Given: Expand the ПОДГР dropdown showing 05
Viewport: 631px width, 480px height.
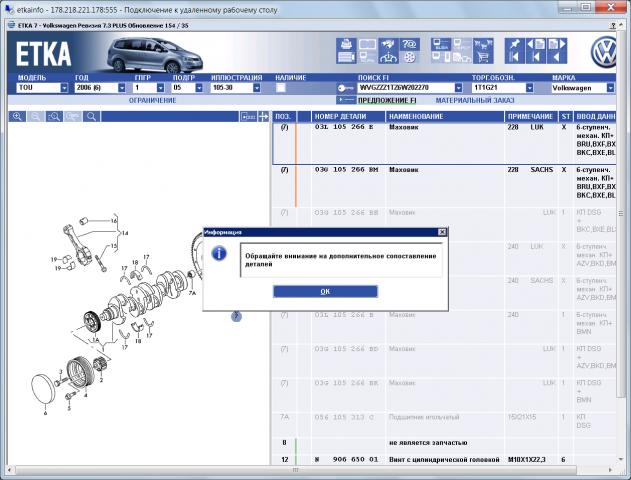Looking at the screenshot, I should point(199,88).
